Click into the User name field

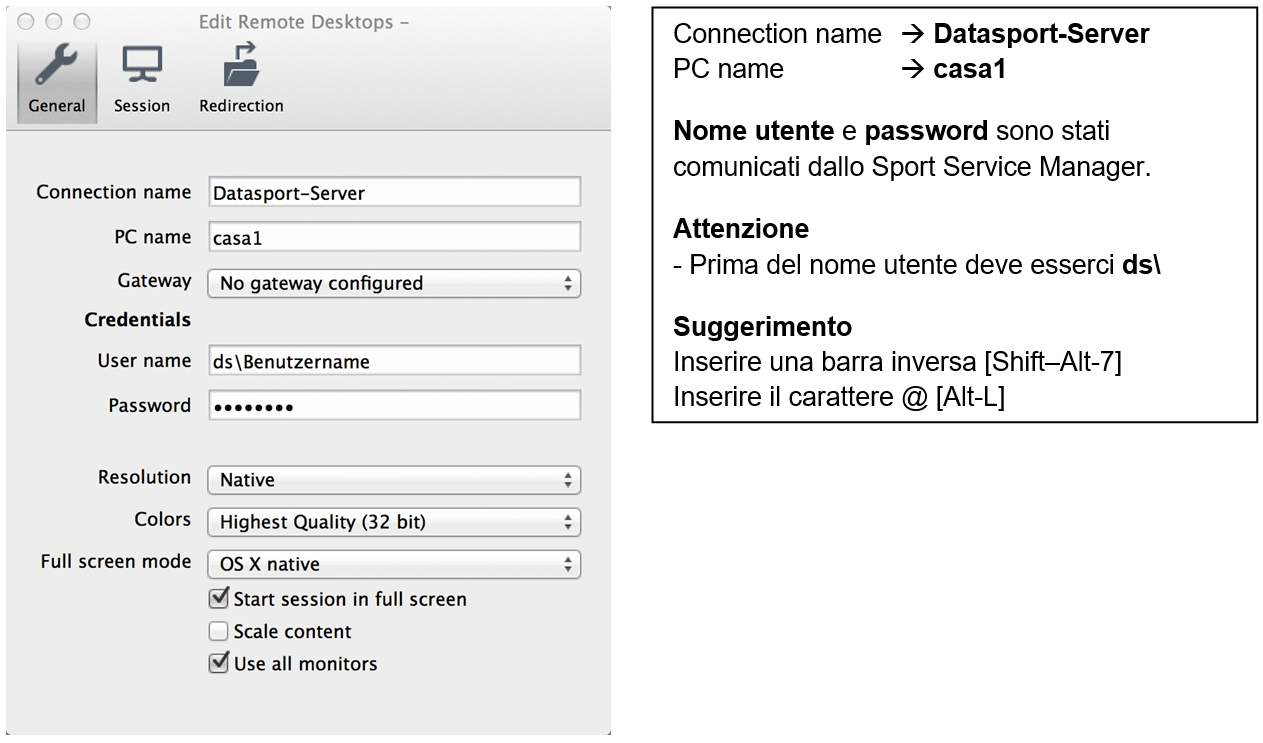[x=394, y=361]
